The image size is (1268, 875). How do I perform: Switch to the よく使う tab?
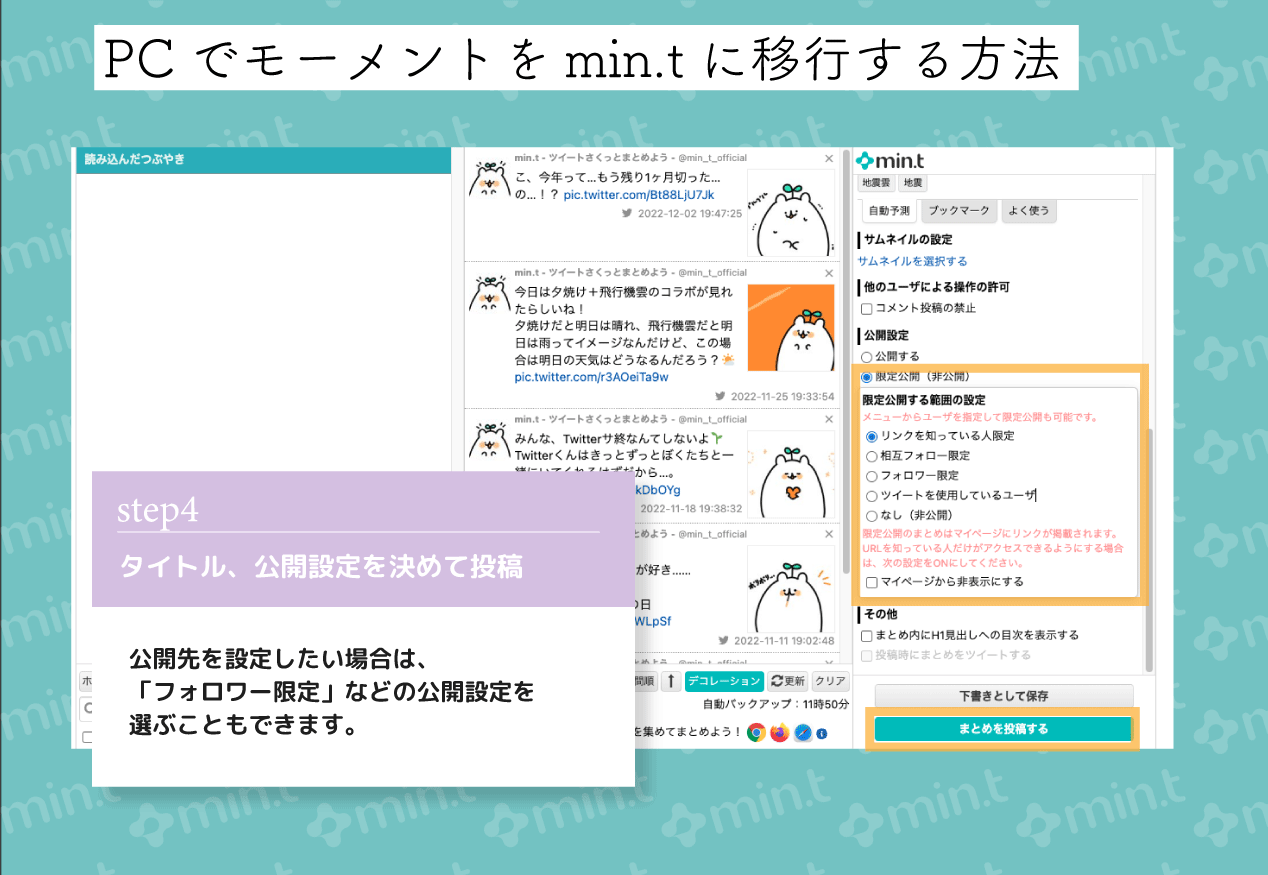[1028, 211]
